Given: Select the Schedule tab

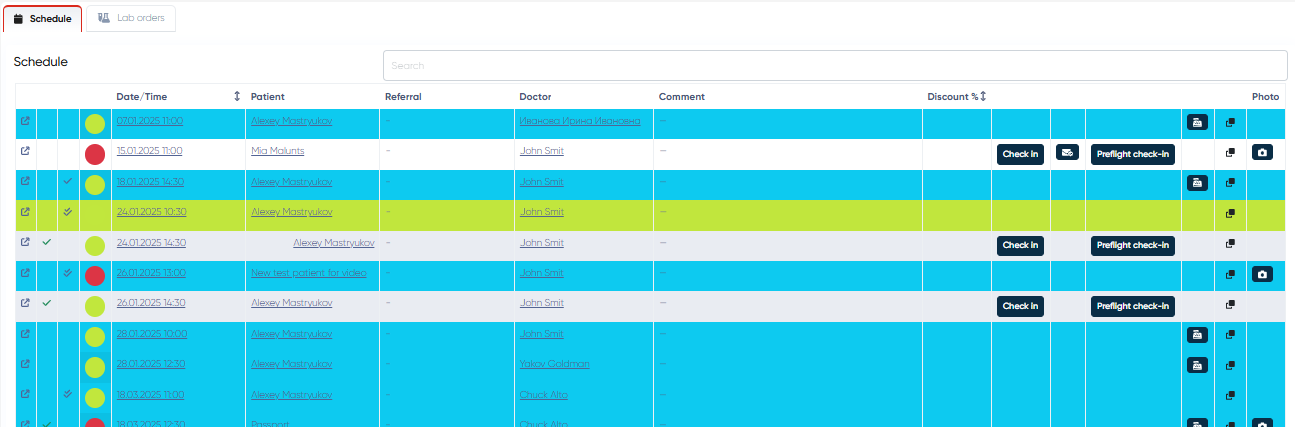Looking at the screenshot, I should coord(42,18).
